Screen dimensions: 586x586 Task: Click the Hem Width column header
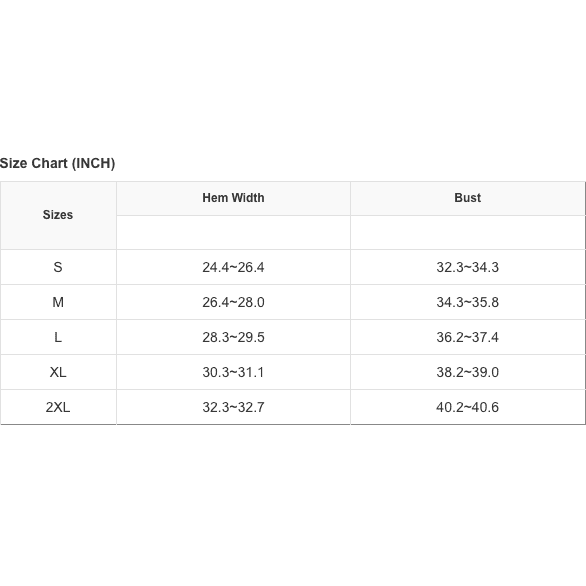coord(233,198)
